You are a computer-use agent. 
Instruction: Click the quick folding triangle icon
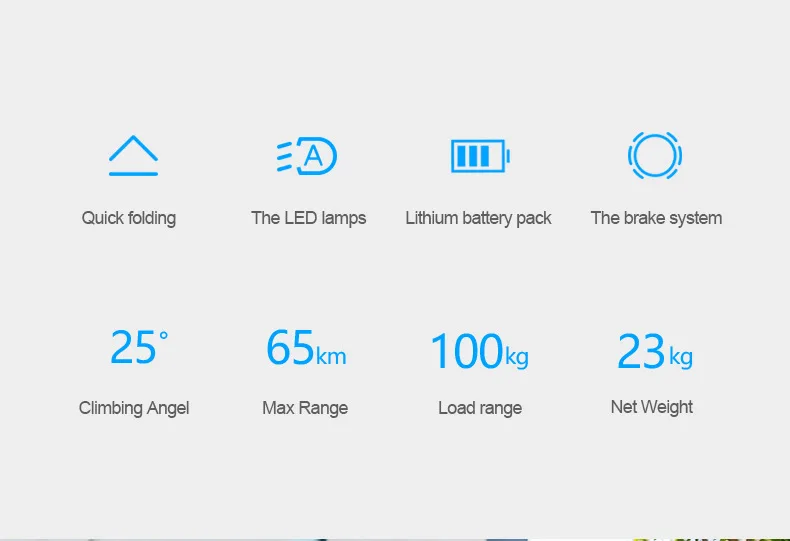point(133,156)
